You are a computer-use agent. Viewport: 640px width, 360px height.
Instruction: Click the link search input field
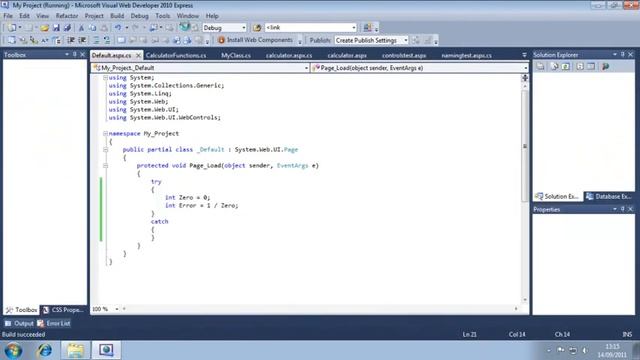(x=311, y=27)
